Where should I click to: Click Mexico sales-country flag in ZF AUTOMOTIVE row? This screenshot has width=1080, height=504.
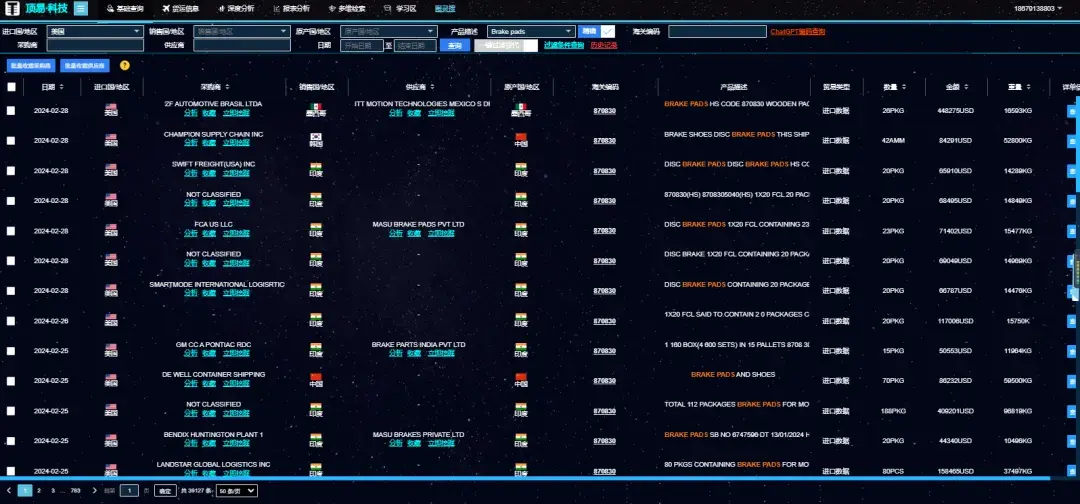[316, 107]
